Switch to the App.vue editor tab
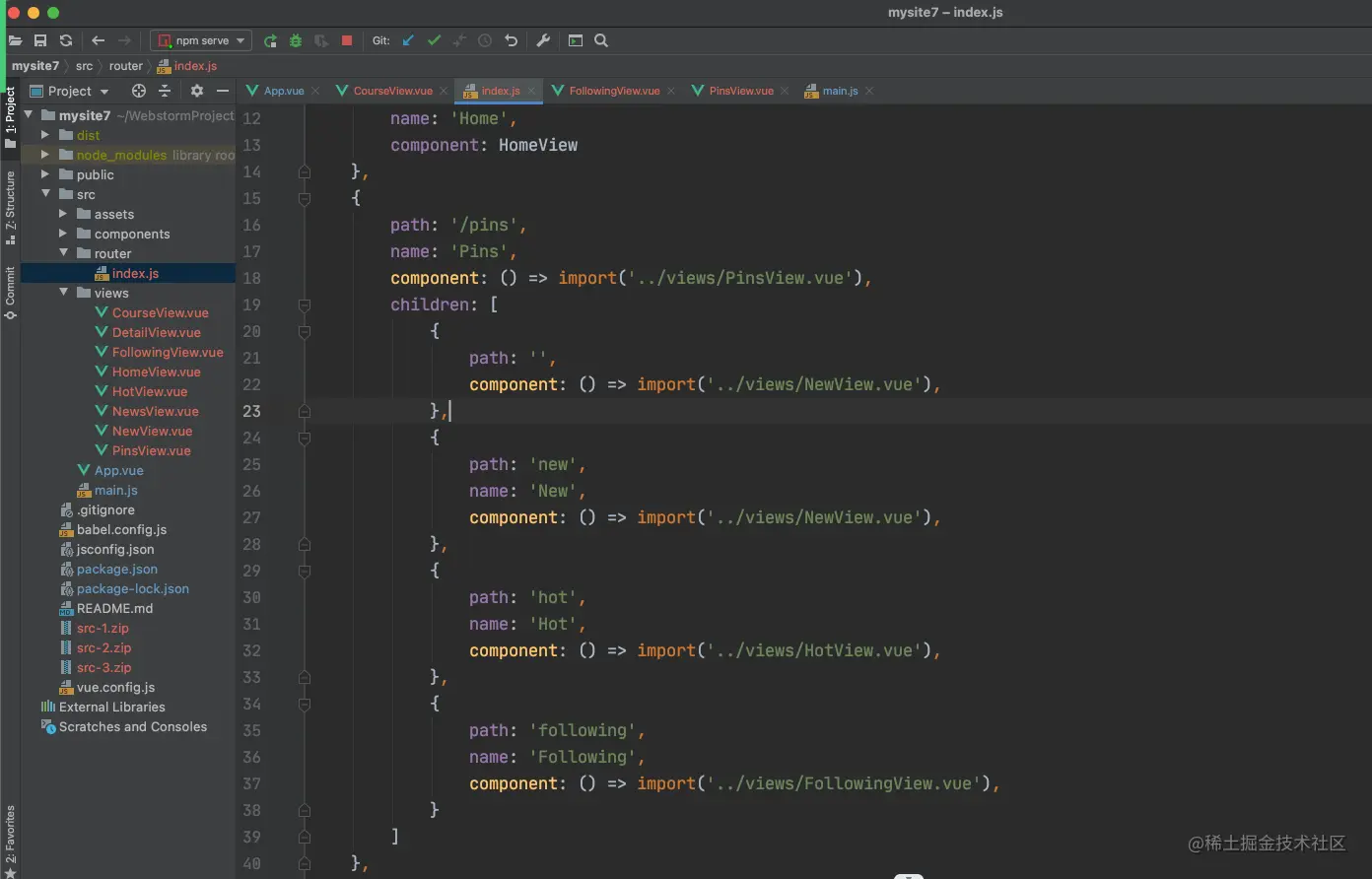The image size is (1372, 879). pyautogui.click(x=283, y=91)
